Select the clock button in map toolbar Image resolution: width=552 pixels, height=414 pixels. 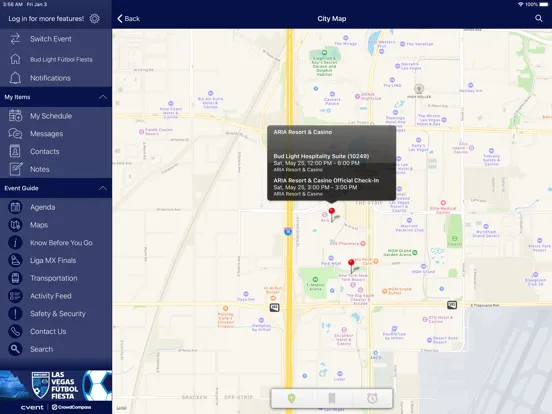click(x=372, y=398)
